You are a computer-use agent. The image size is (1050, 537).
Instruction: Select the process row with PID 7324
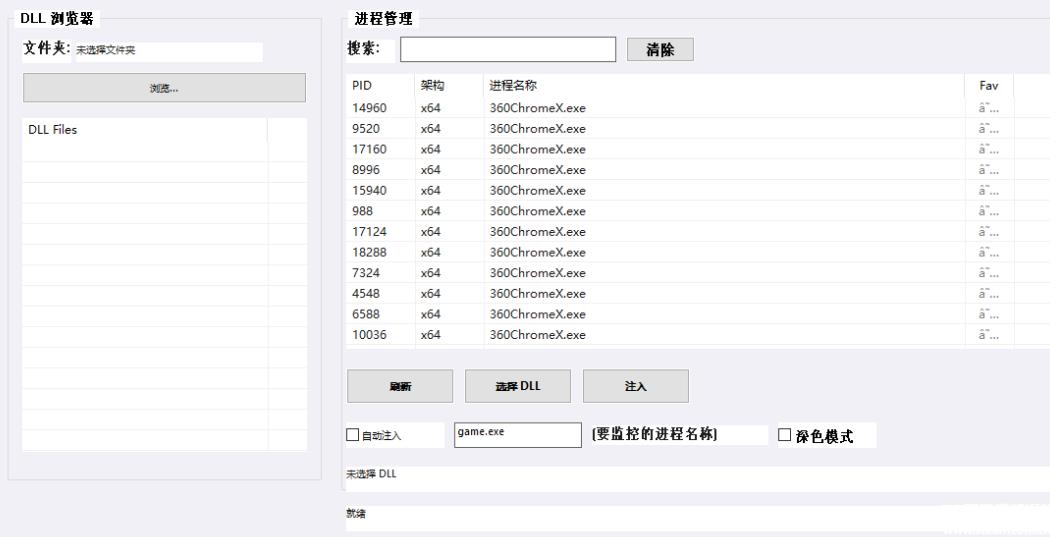pos(698,273)
